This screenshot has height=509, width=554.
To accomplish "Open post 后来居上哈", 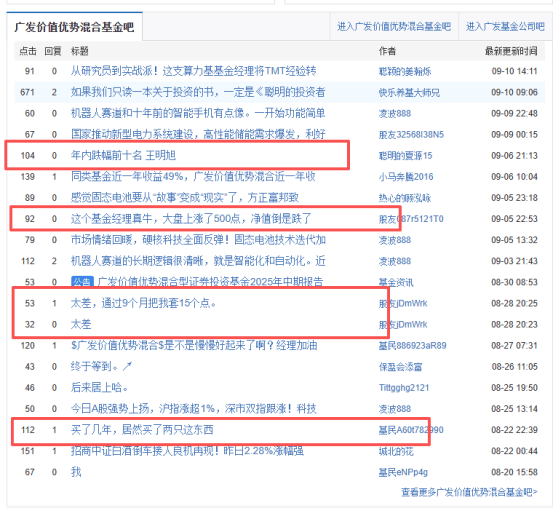I will tap(99, 387).
